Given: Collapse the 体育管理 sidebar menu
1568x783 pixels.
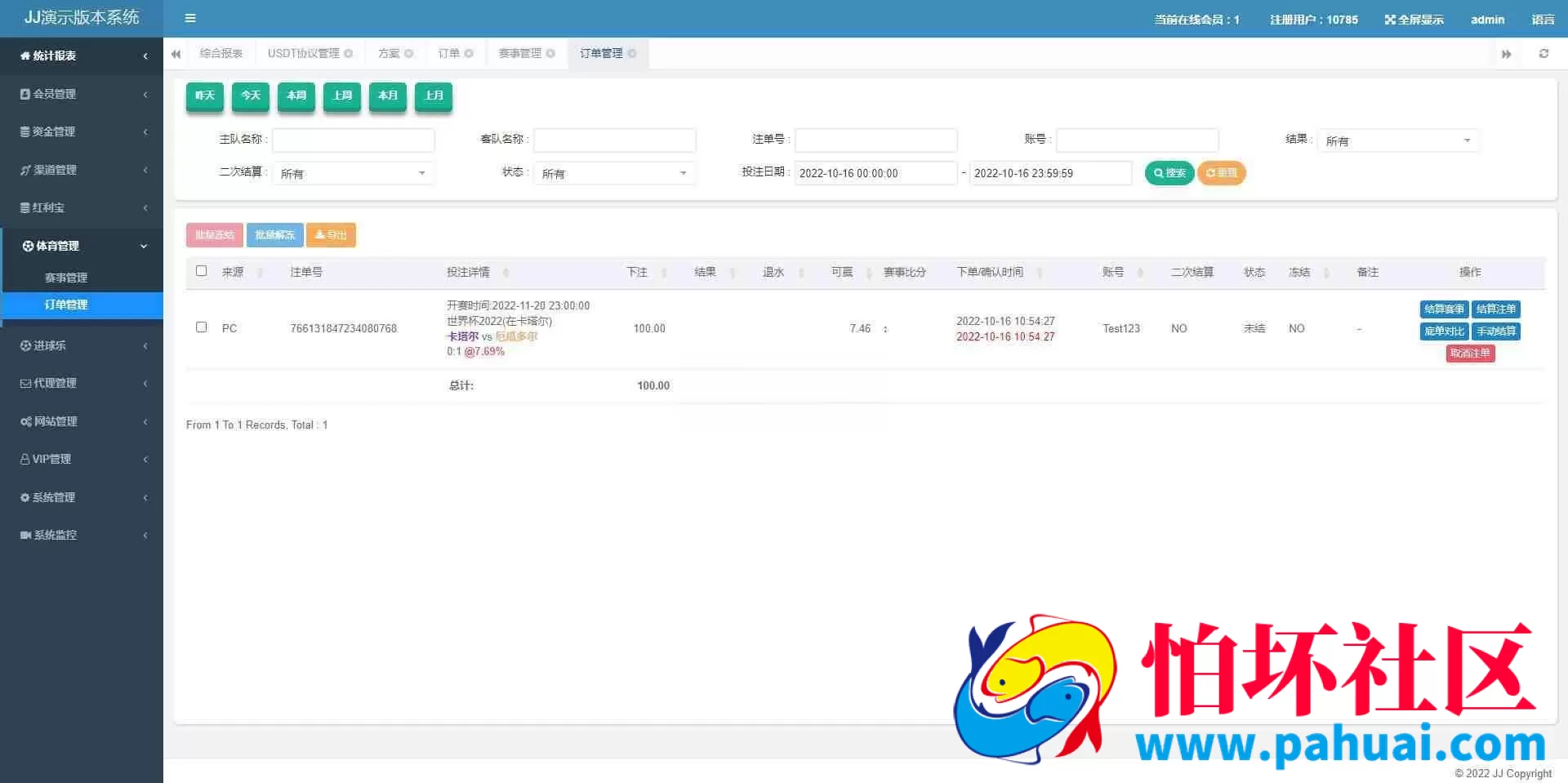Looking at the screenshot, I should pyautogui.click(x=82, y=246).
